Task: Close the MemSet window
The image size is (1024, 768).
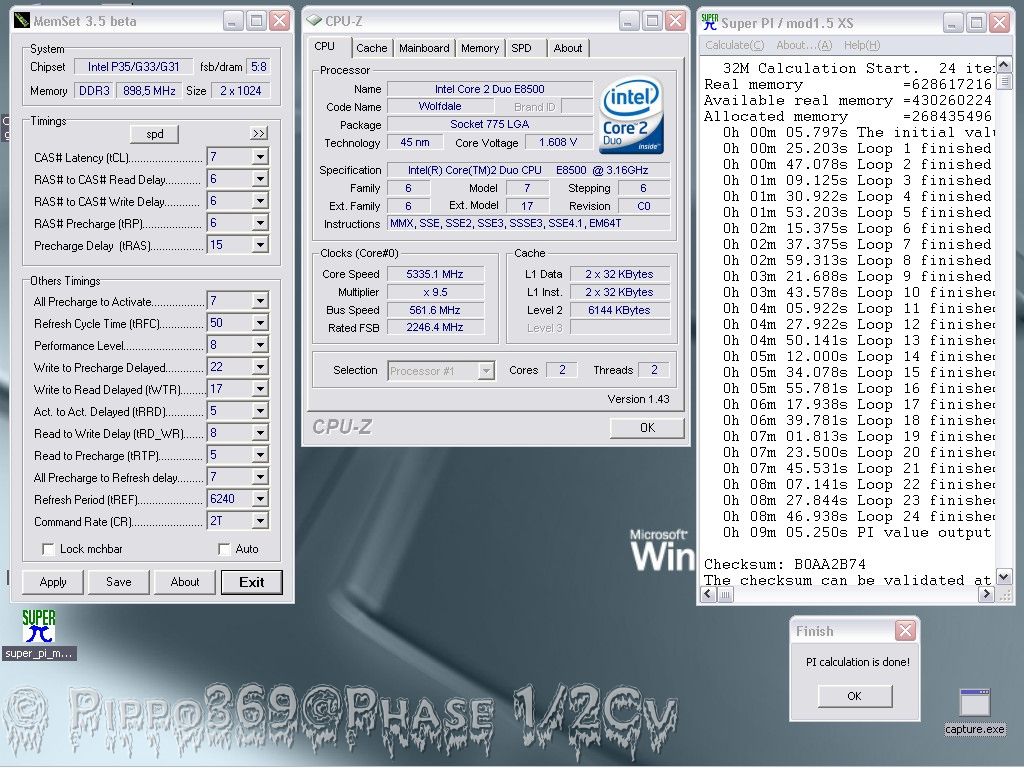Action: tap(280, 21)
